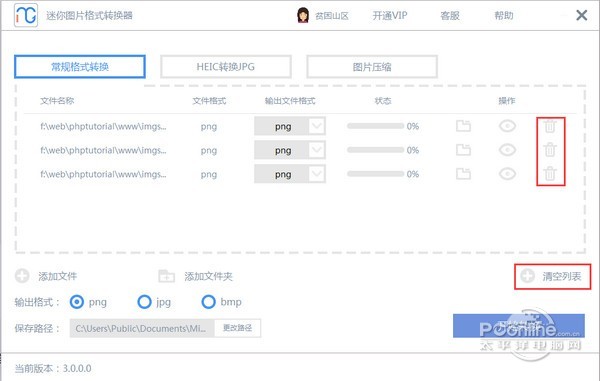This screenshot has width=600, height=381.
Task: Open folder icon for second file row
Action: pyautogui.click(x=463, y=150)
